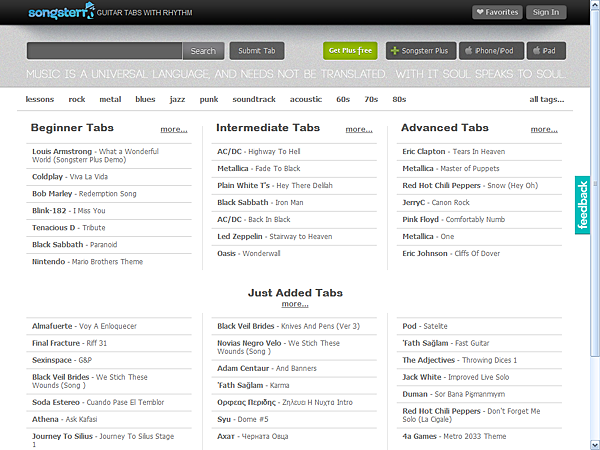The width and height of the screenshot is (600, 450).
Task: Select the lessons tag
Action: 40,99
